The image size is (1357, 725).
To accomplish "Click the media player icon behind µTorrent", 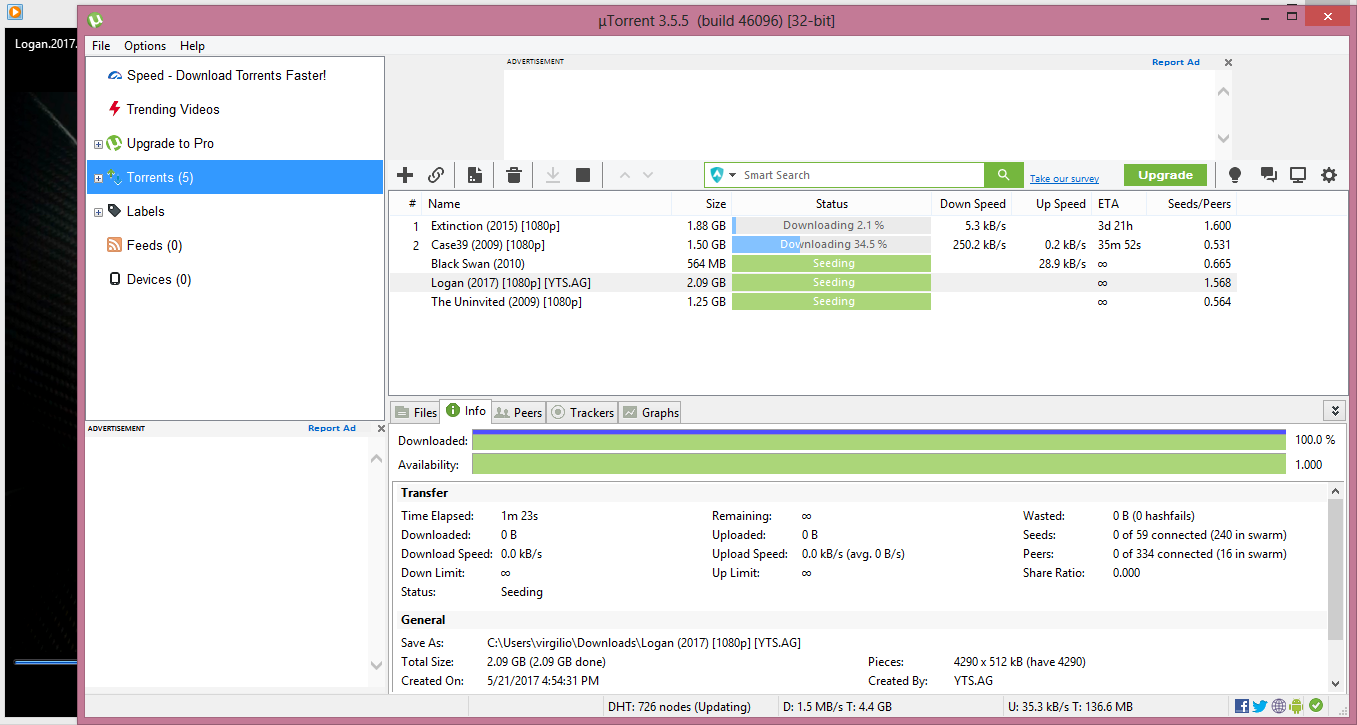I will [14, 13].
